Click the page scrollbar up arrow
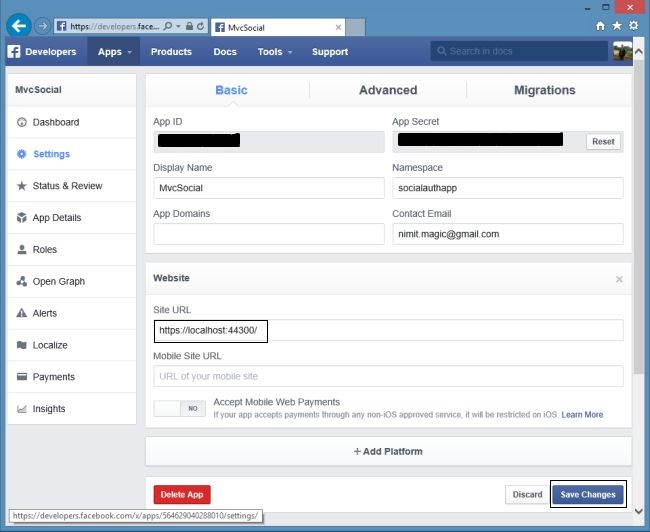Screen dimensions: 650x532 click(x=639, y=52)
